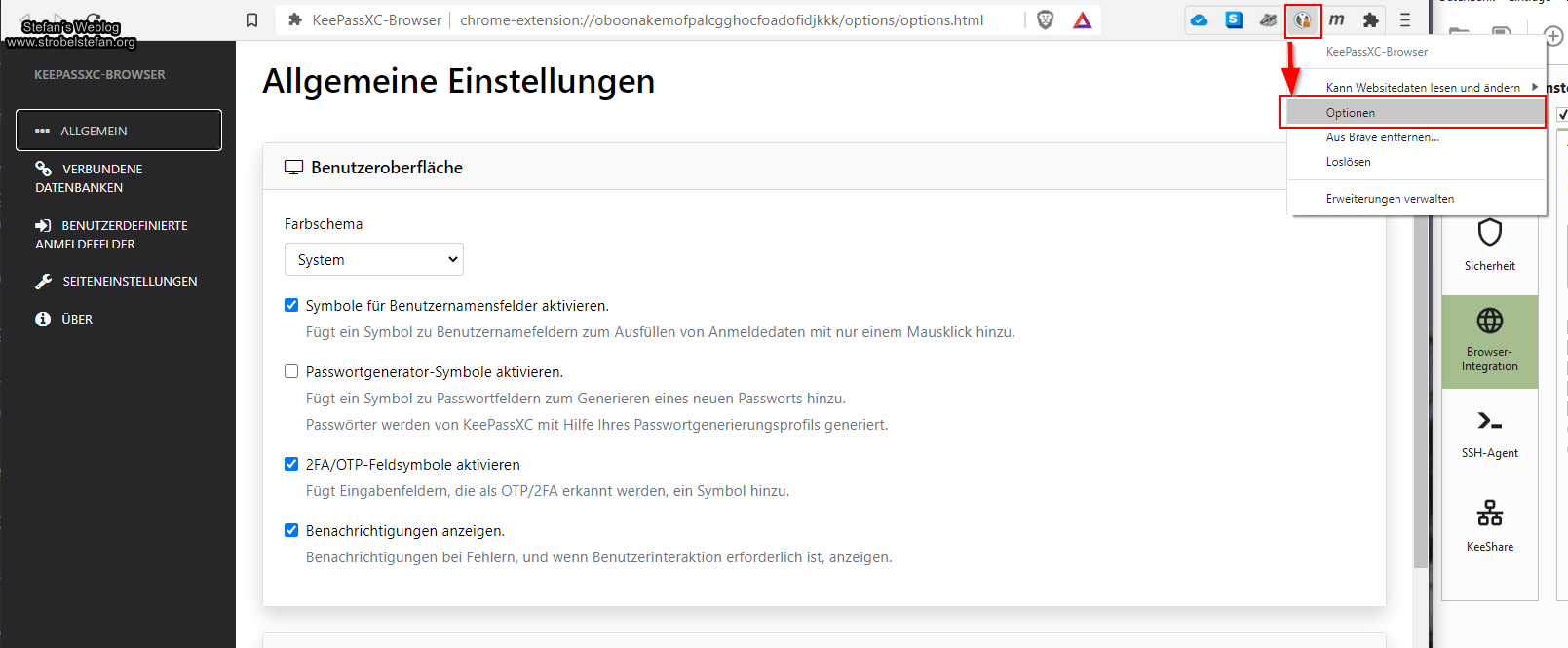Click the wrench icon of Seiteneinstellungen

(x=43, y=281)
